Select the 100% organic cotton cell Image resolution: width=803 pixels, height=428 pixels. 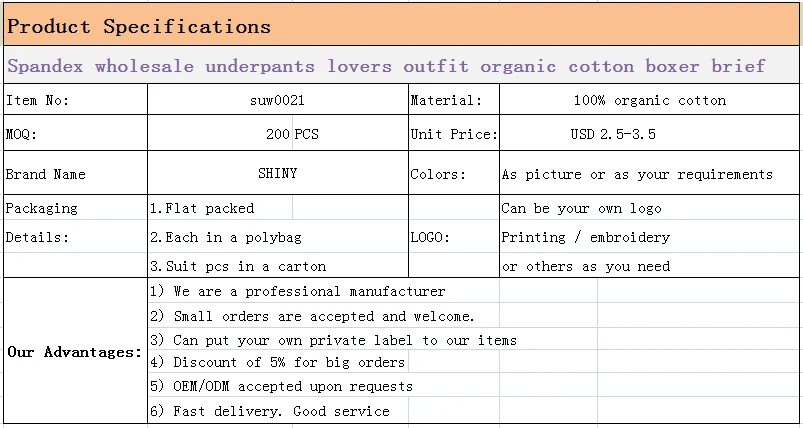coord(649,100)
